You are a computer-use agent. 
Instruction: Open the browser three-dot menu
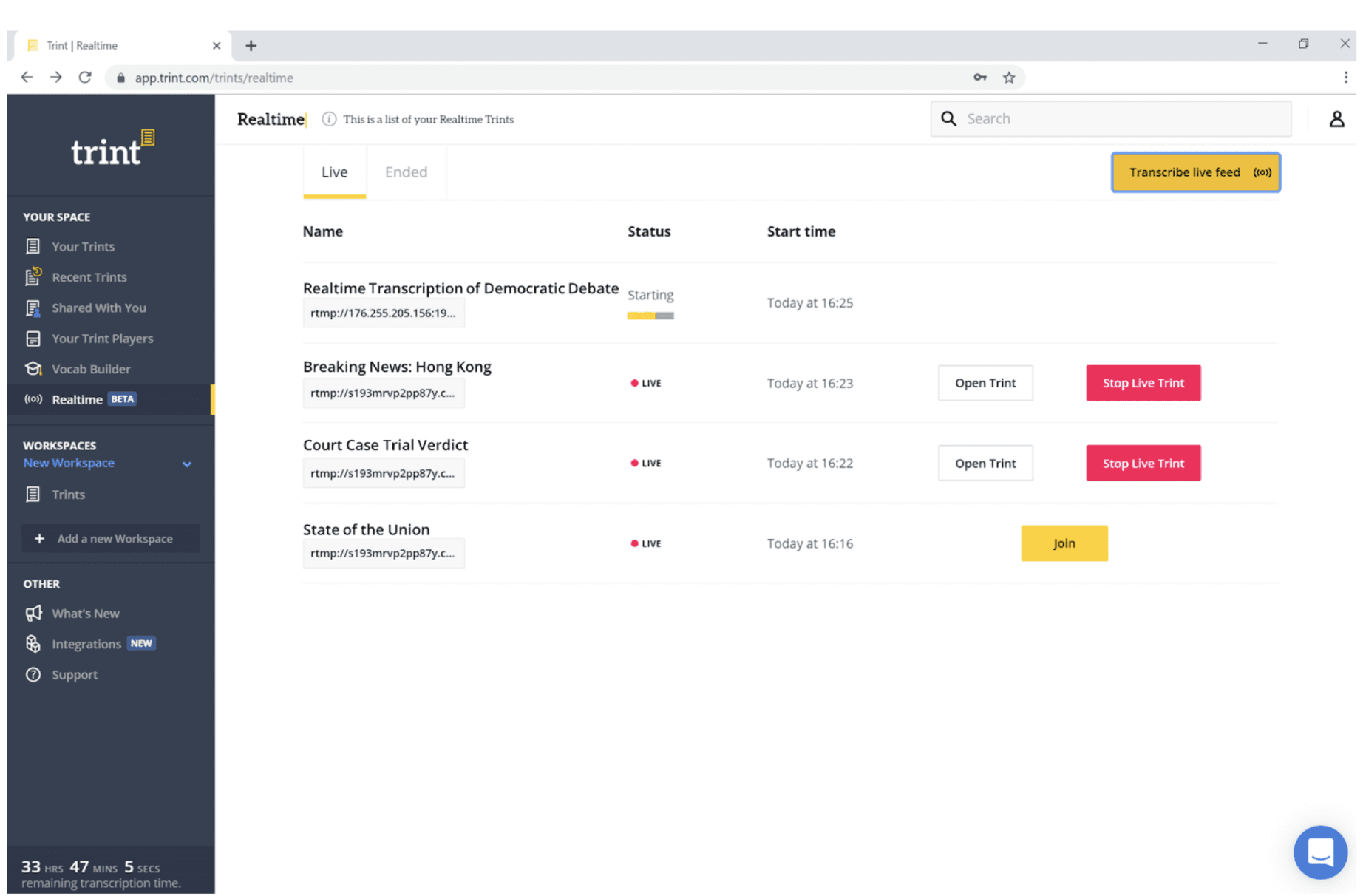(1346, 78)
